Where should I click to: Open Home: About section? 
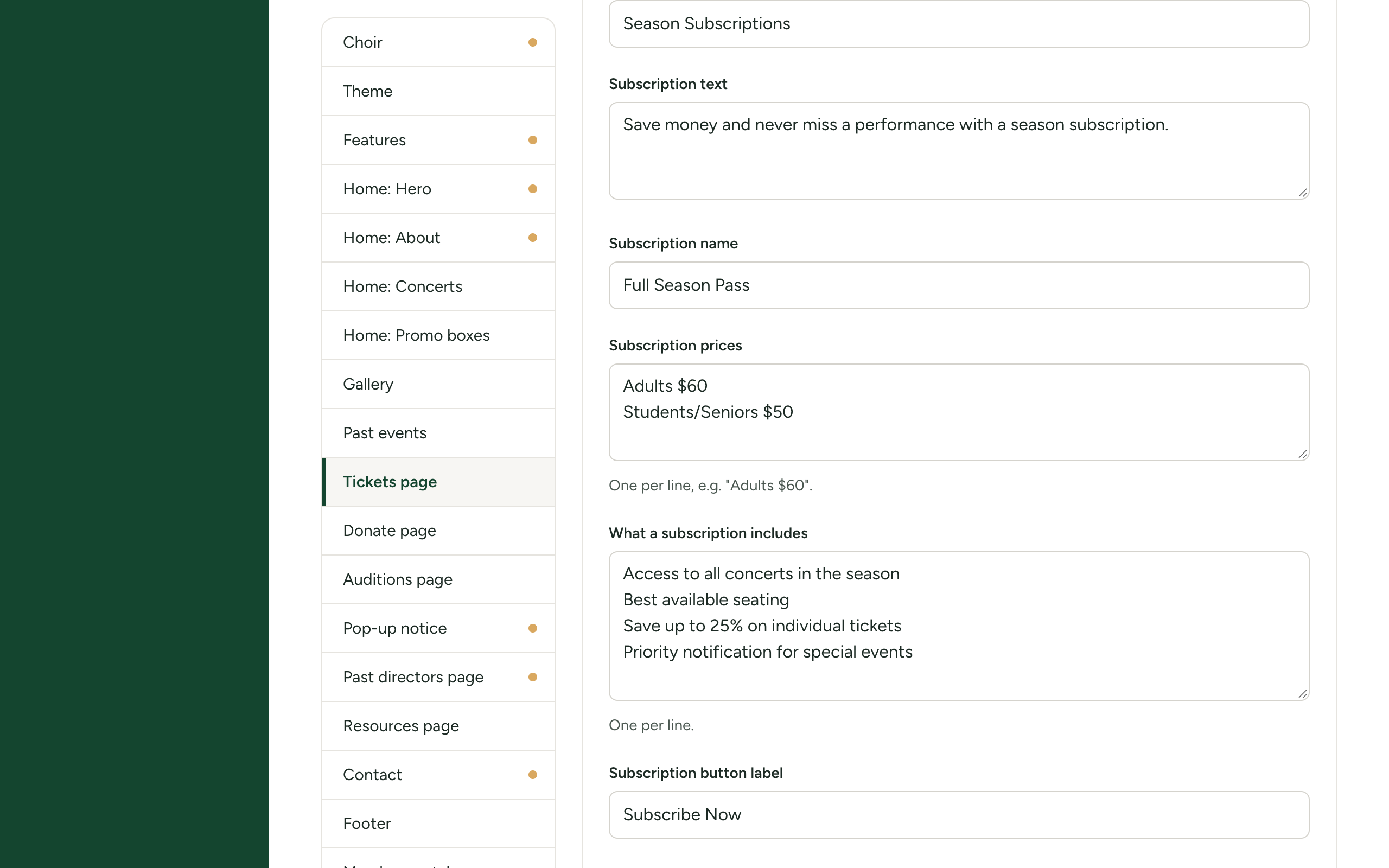438,238
